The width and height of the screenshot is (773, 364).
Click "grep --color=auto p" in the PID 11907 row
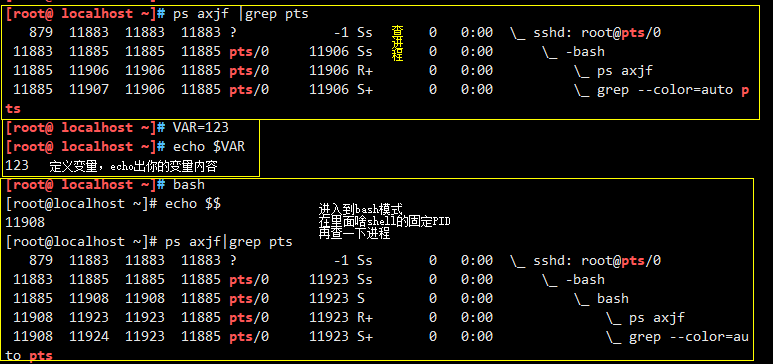(x=673, y=90)
